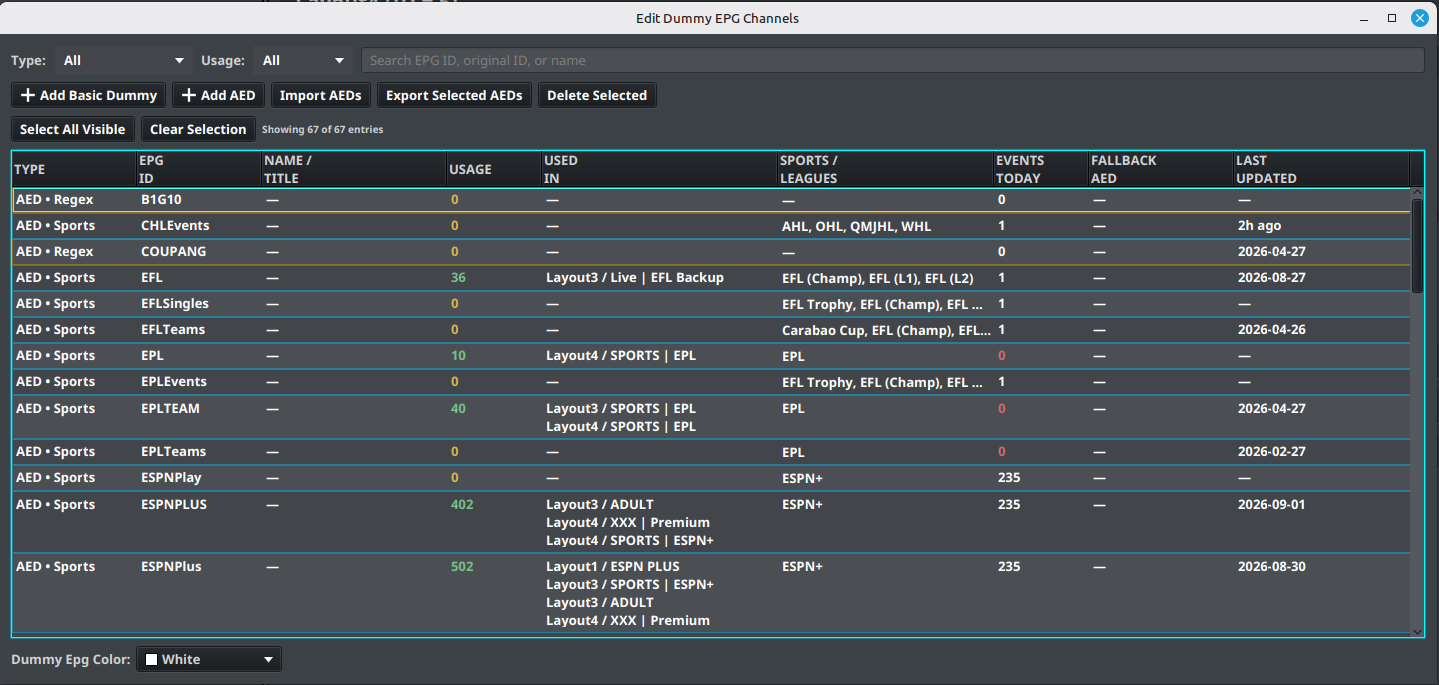Screen dimensions: 1439x685
Task: Sort by FALLBACK AED column header
Action: tap(1160, 169)
